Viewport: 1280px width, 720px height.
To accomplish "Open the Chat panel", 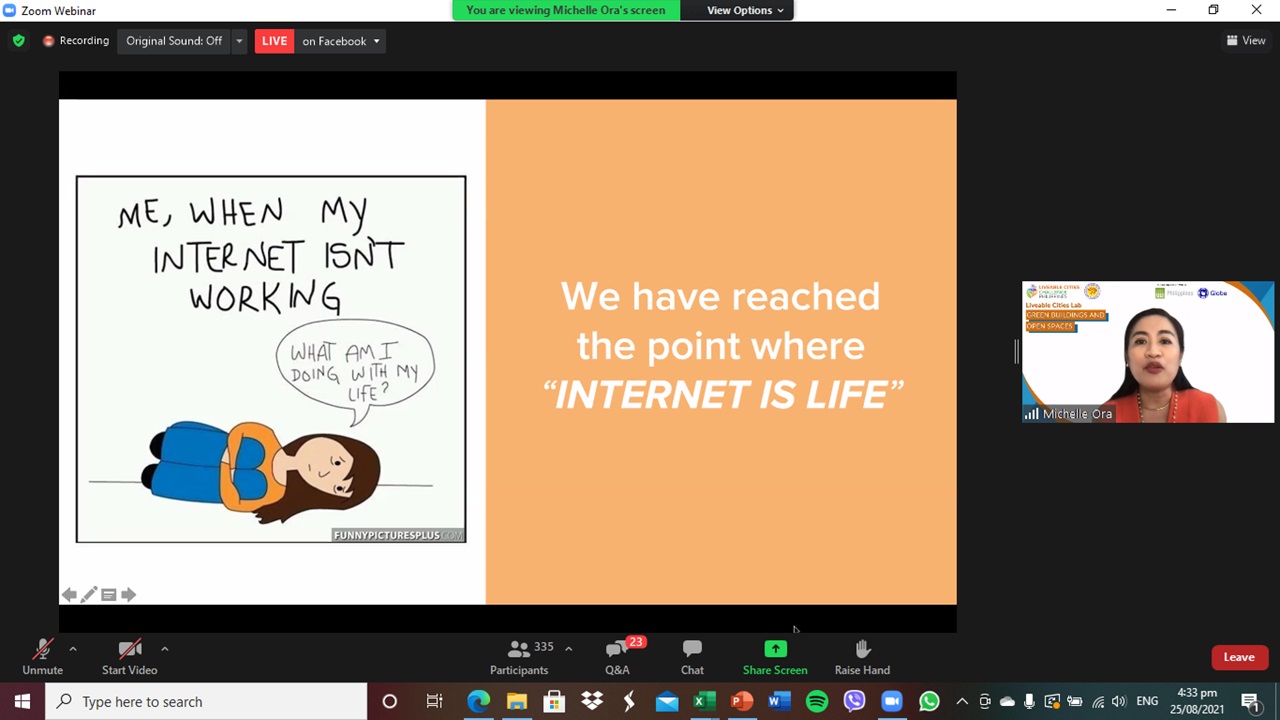I will point(692,656).
